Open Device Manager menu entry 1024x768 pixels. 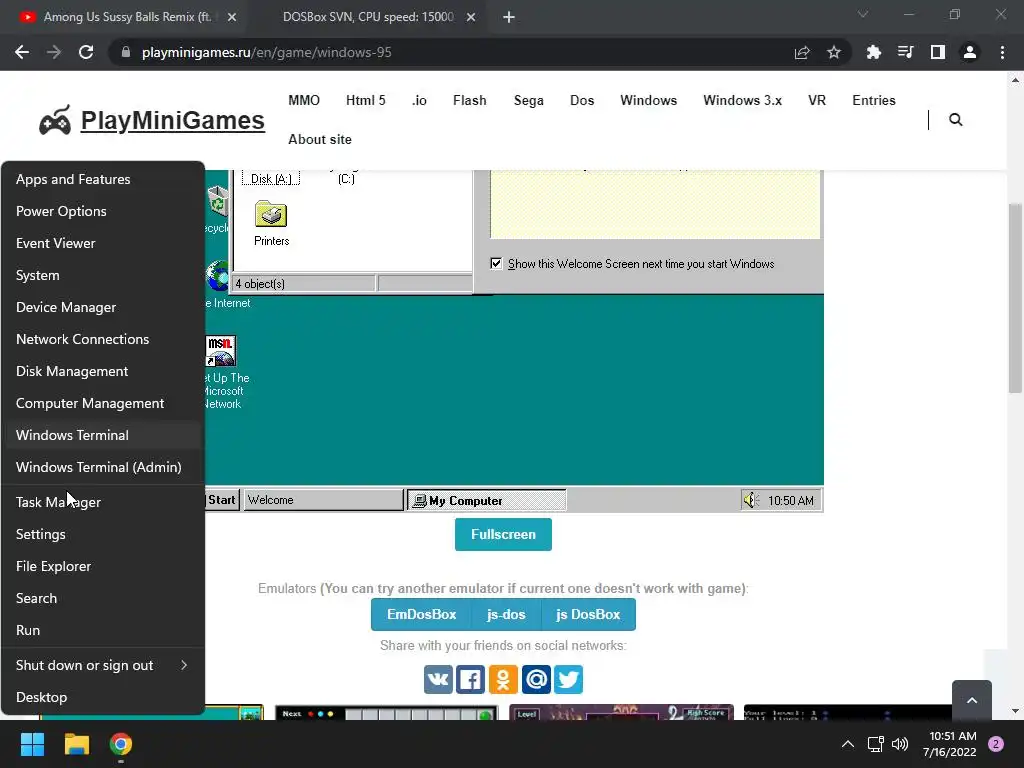[x=103, y=307]
